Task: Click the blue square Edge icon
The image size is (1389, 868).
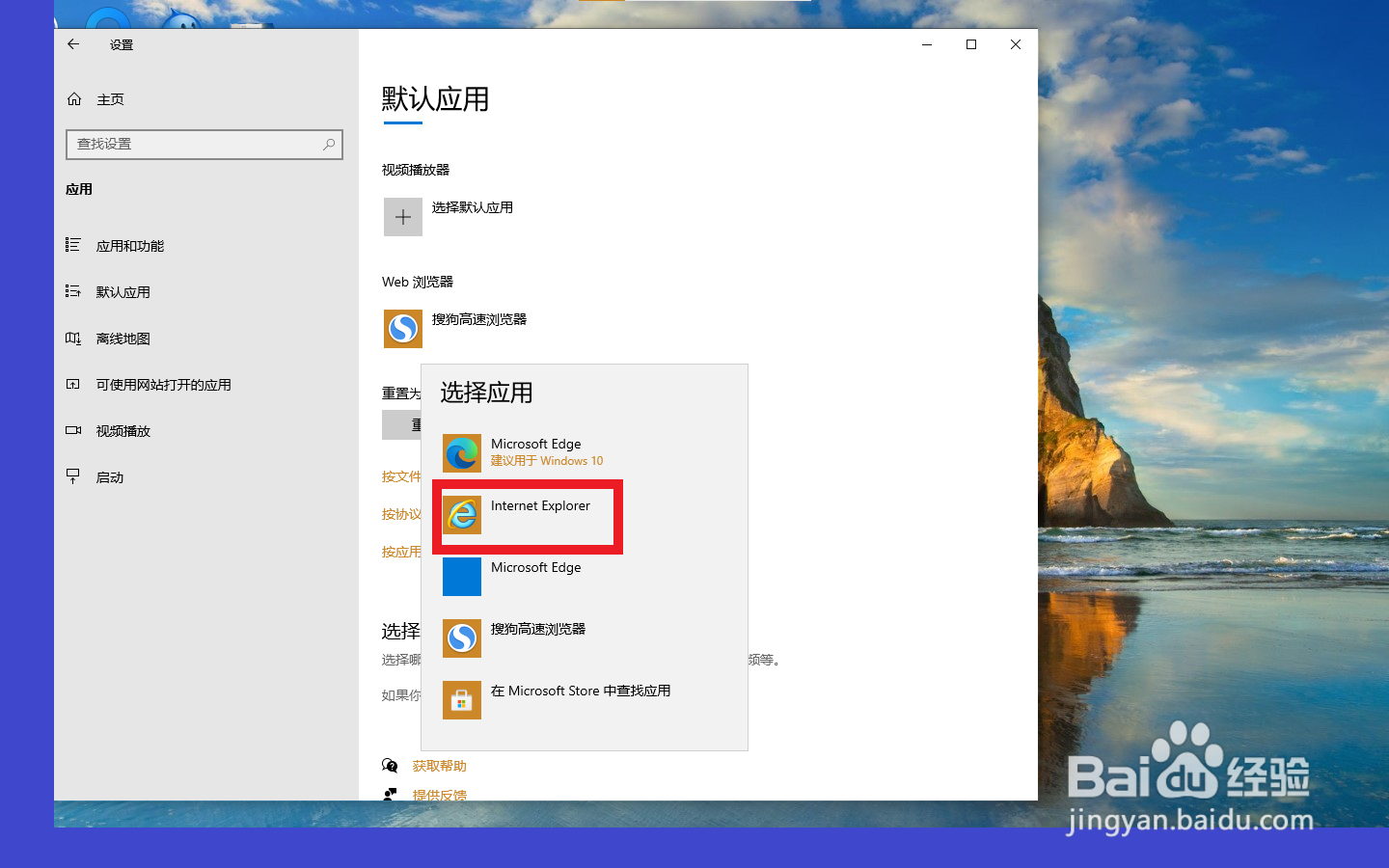Action: [x=462, y=577]
